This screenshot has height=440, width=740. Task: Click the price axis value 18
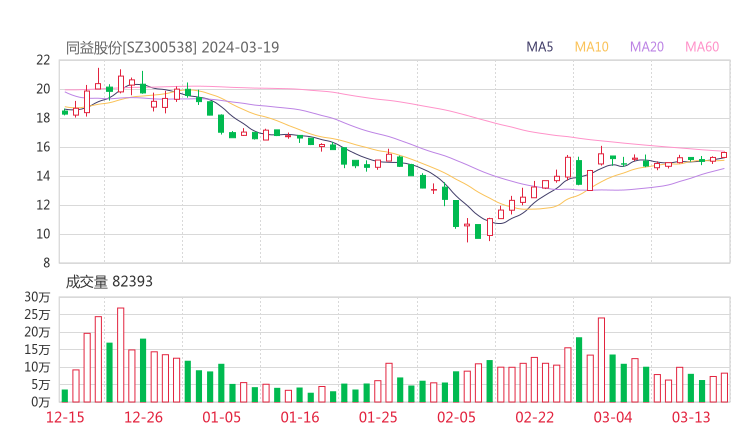[x=43, y=118]
